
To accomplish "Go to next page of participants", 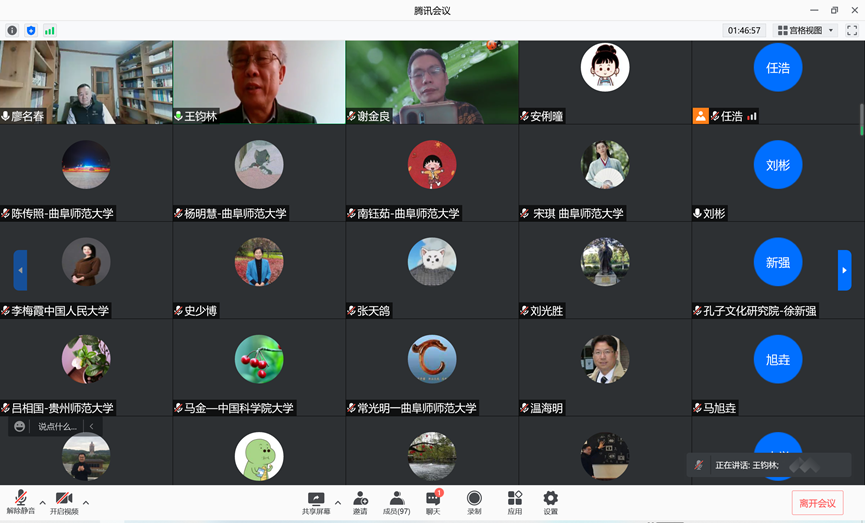I will (844, 270).
